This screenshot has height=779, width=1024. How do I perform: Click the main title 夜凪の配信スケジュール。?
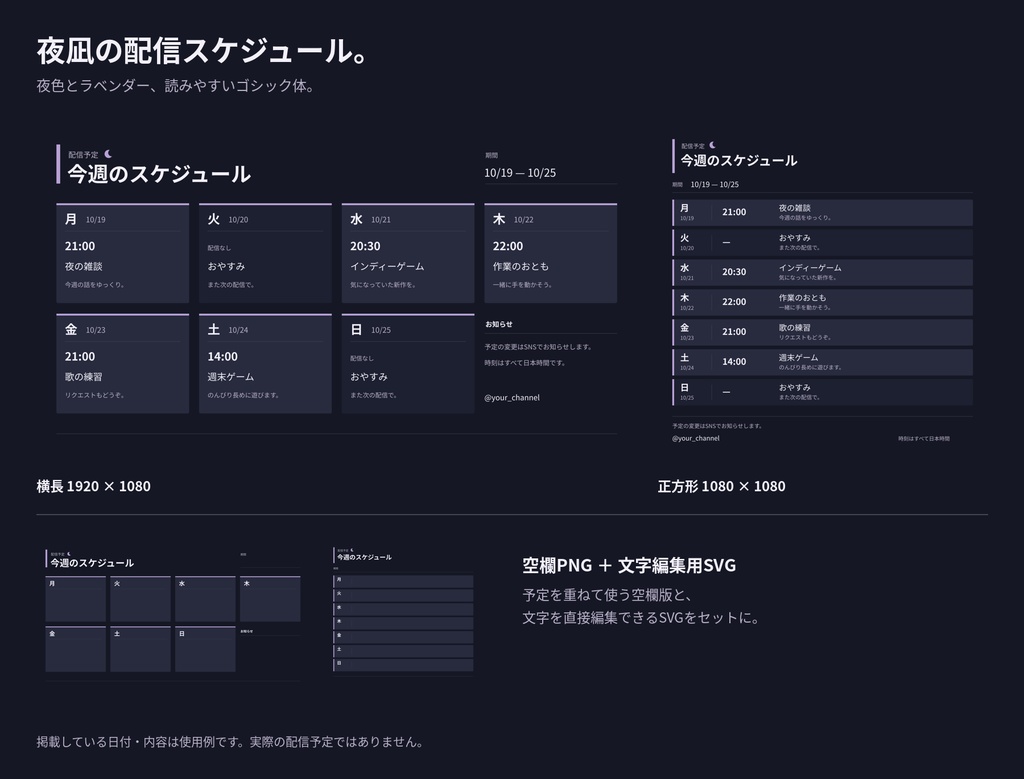point(203,50)
